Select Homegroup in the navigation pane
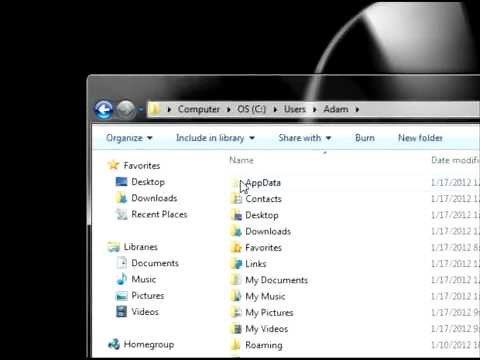This screenshot has width=480, height=360. (x=149, y=345)
